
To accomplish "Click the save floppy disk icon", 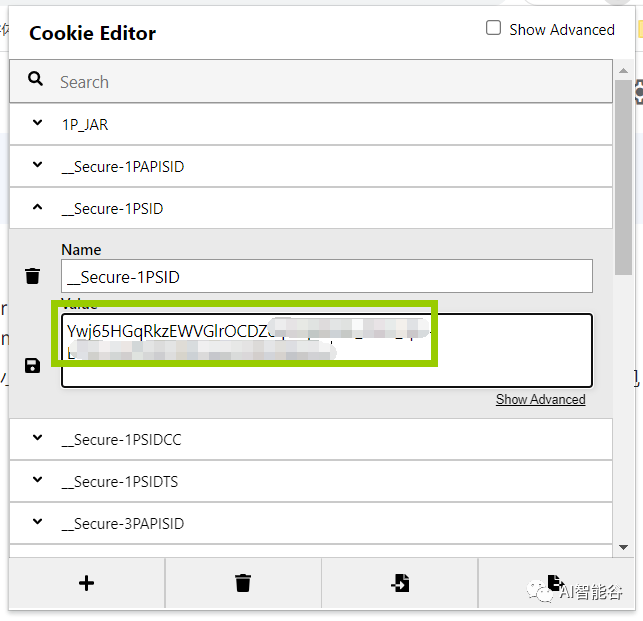I will pyautogui.click(x=33, y=366).
